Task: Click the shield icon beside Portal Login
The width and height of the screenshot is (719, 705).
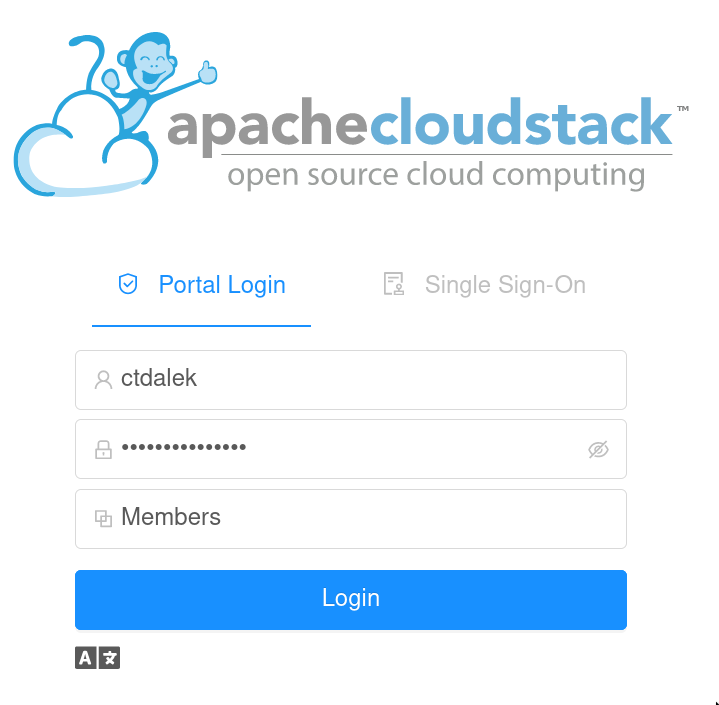Action: pos(128,284)
